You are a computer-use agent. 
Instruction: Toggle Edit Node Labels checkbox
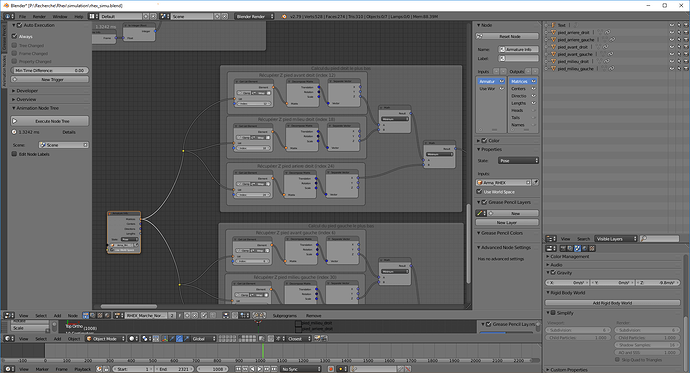(x=15, y=154)
